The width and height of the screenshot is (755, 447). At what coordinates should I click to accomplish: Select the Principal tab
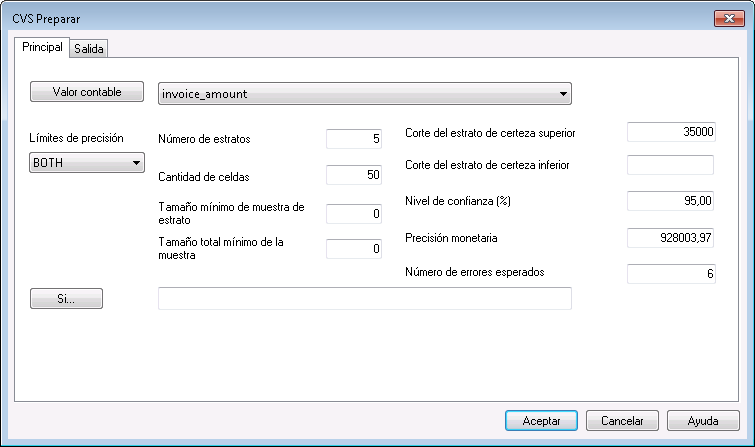click(42, 47)
